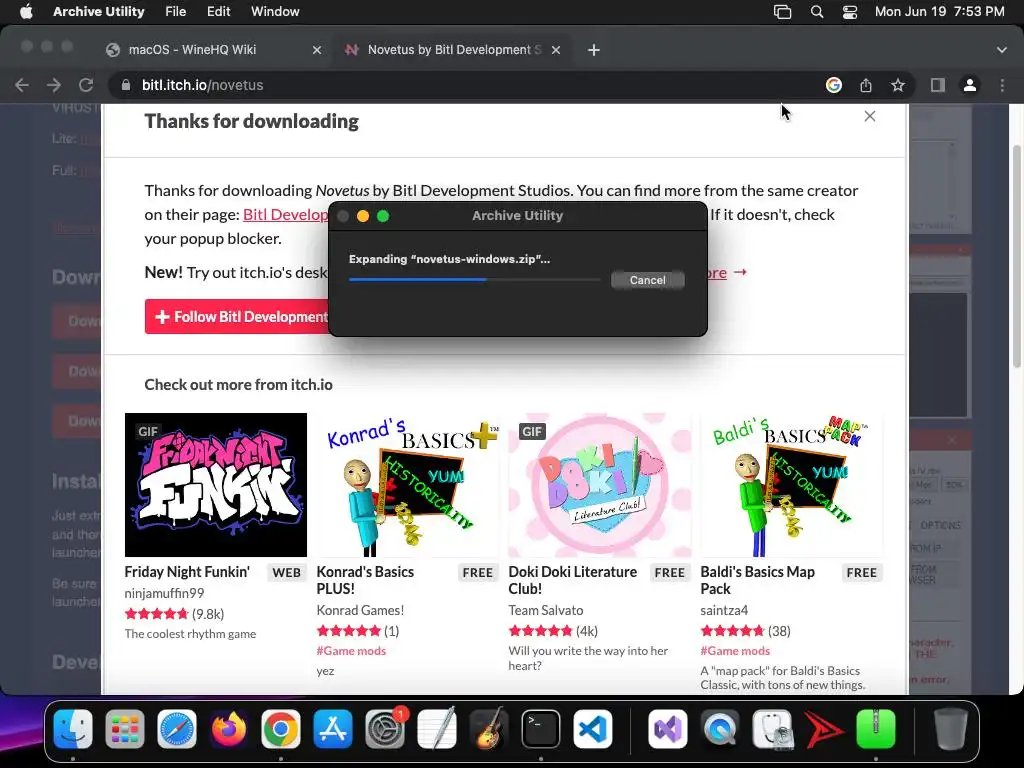The image size is (1024, 768).
Task: Open Finder from the Dock
Action: tap(73, 729)
